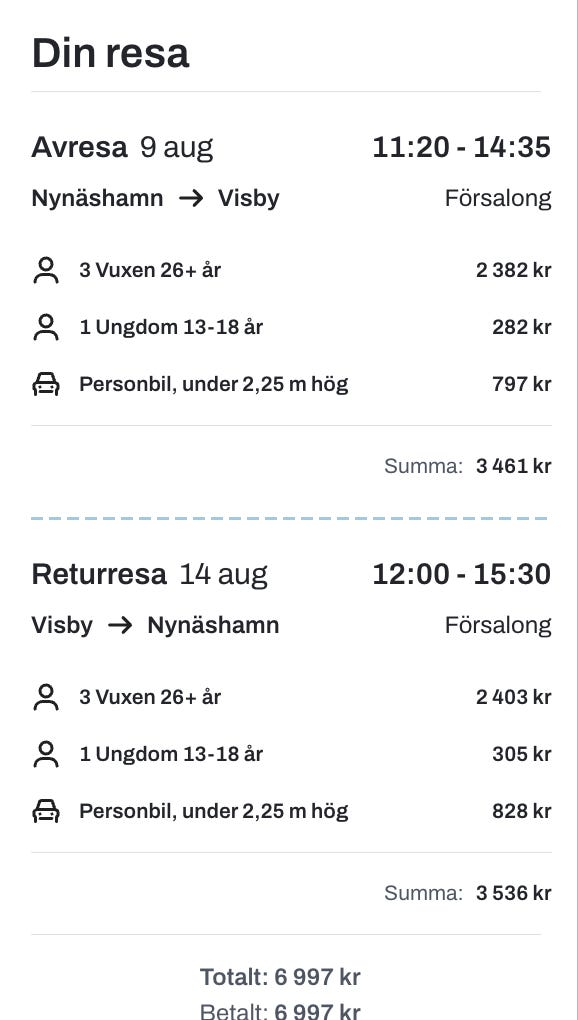The image size is (578, 1020).
Task: Click the departure Personbil price 797 kr
Action: [521, 384]
